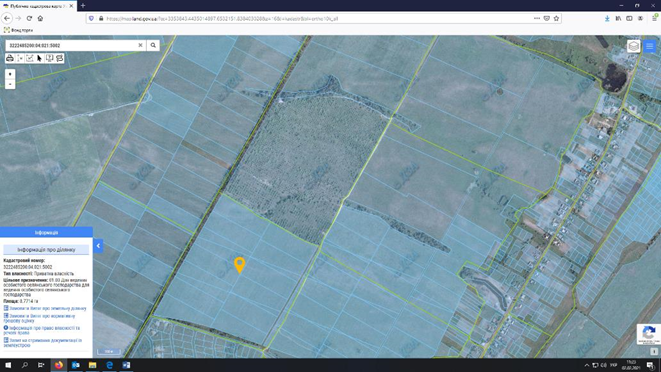
Task: Open Task View on taskbar
Action: pos(41,365)
